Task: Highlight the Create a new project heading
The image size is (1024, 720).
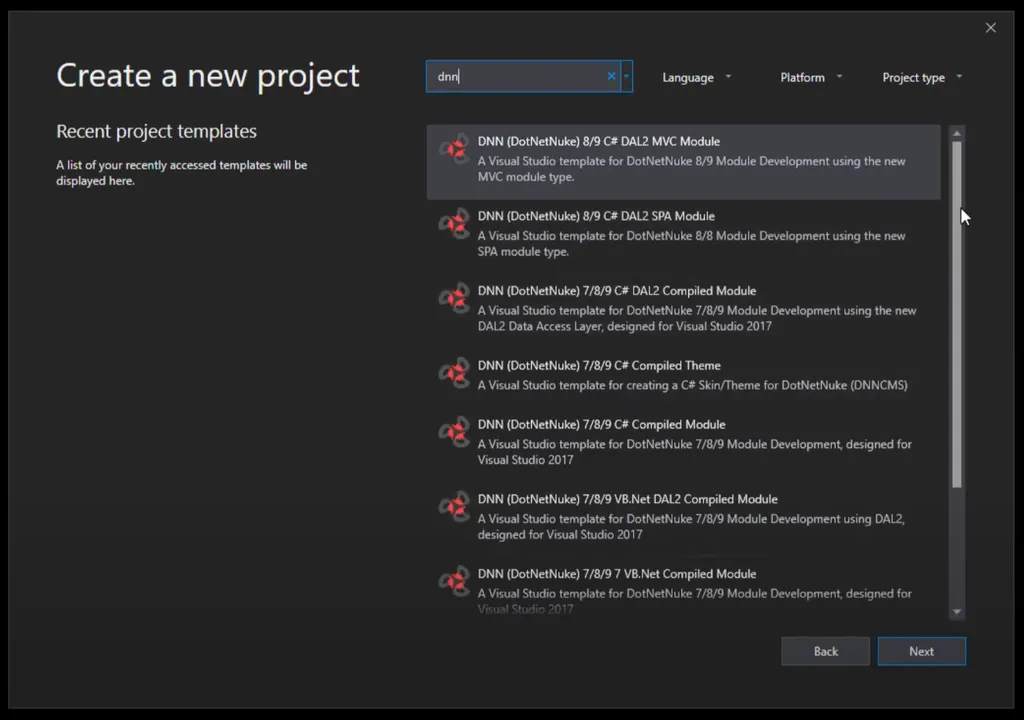Action: [207, 75]
